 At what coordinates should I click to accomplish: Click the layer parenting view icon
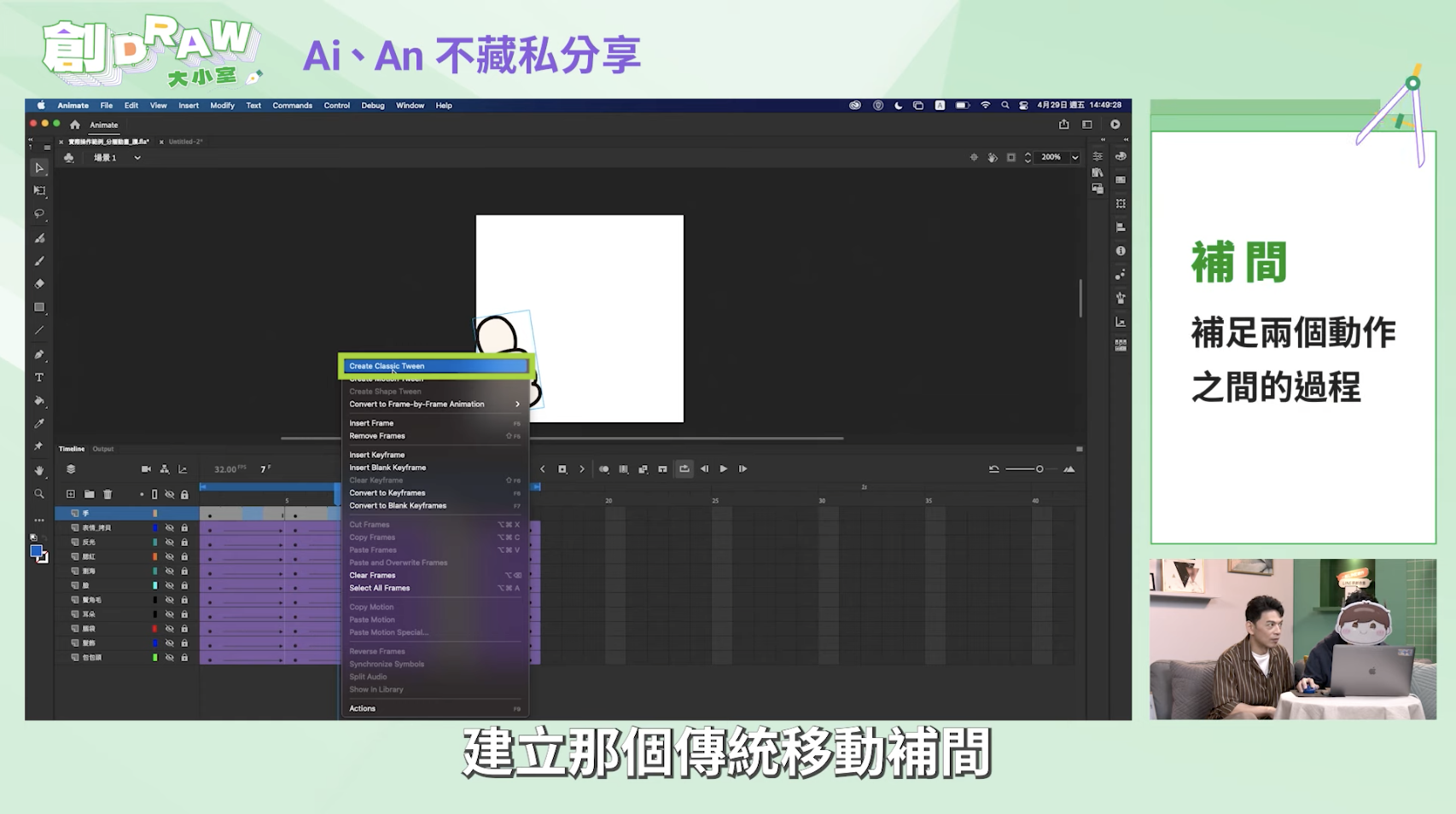(165, 469)
